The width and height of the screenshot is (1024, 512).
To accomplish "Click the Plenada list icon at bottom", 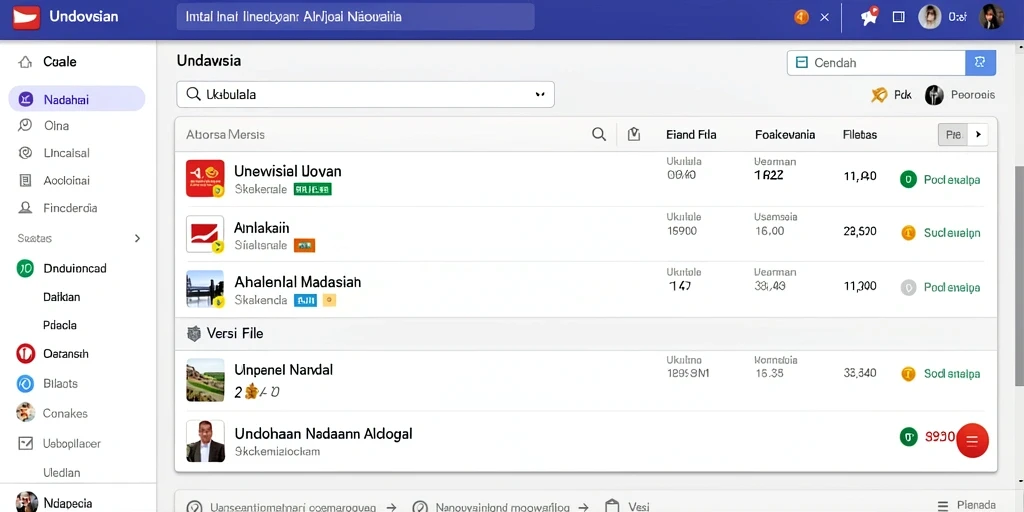I will [942, 505].
